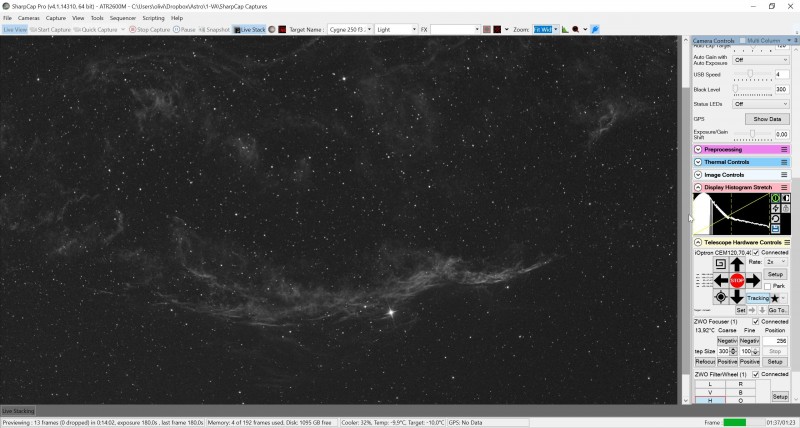This screenshot has height=428, width=800.
Task: Open Auto Gain with Auto Exposure dropdown
Action: [x=761, y=60]
